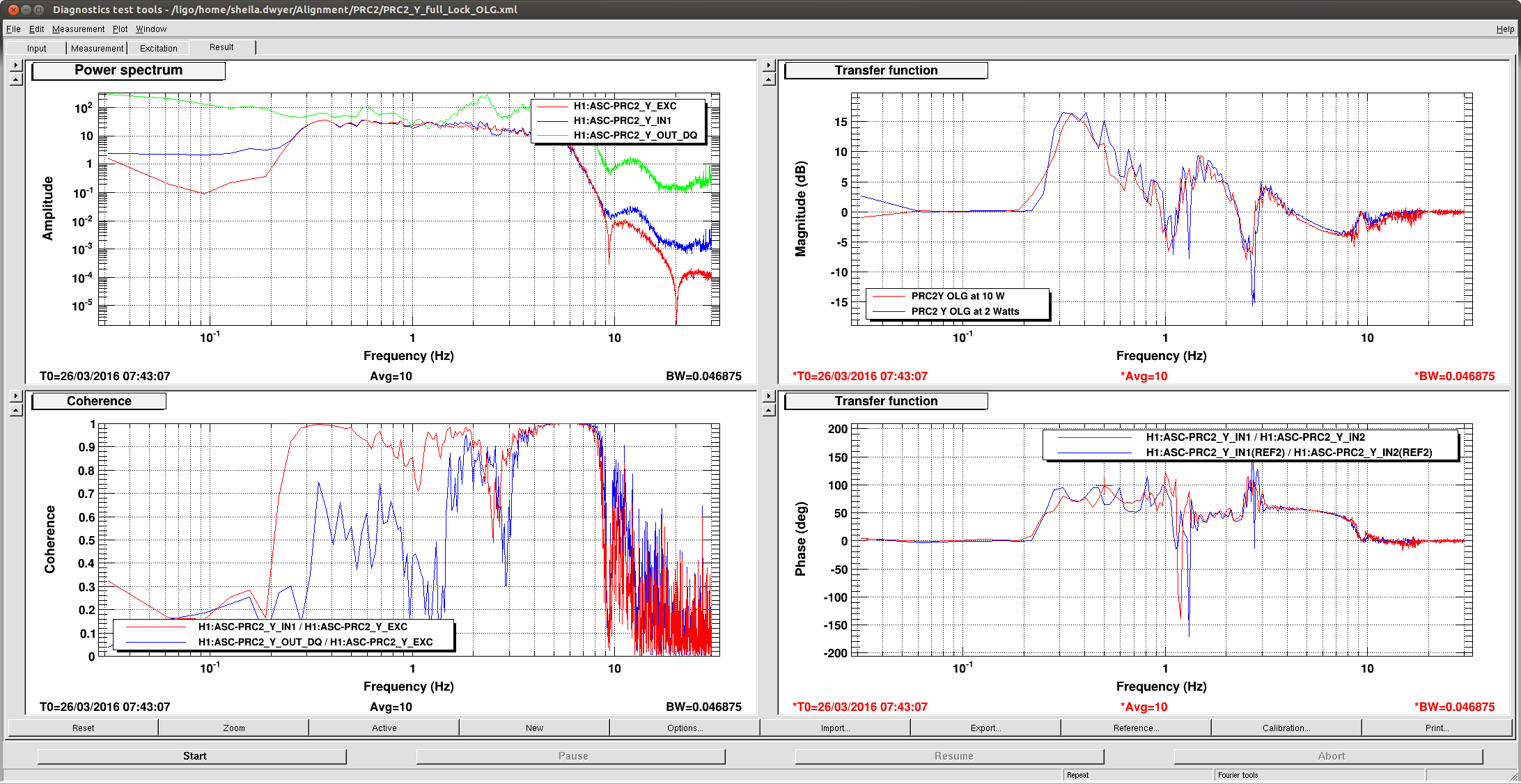Click the Power spectrum title box

pyautogui.click(x=129, y=70)
